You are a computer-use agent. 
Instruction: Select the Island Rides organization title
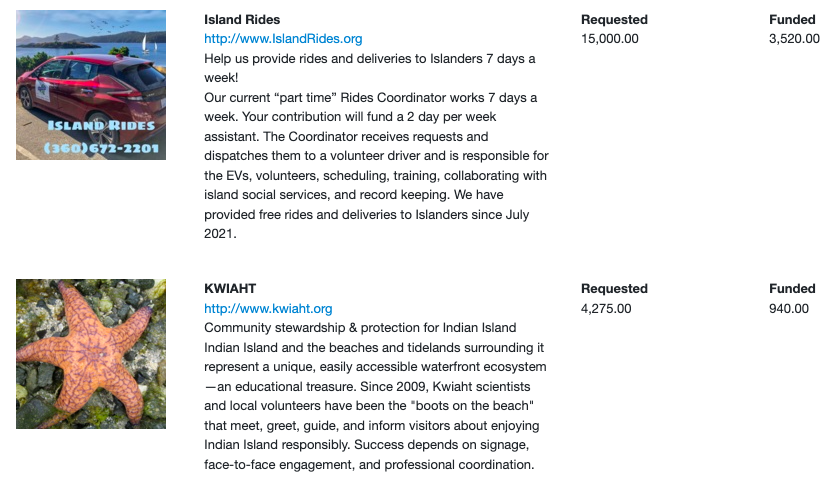[242, 19]
